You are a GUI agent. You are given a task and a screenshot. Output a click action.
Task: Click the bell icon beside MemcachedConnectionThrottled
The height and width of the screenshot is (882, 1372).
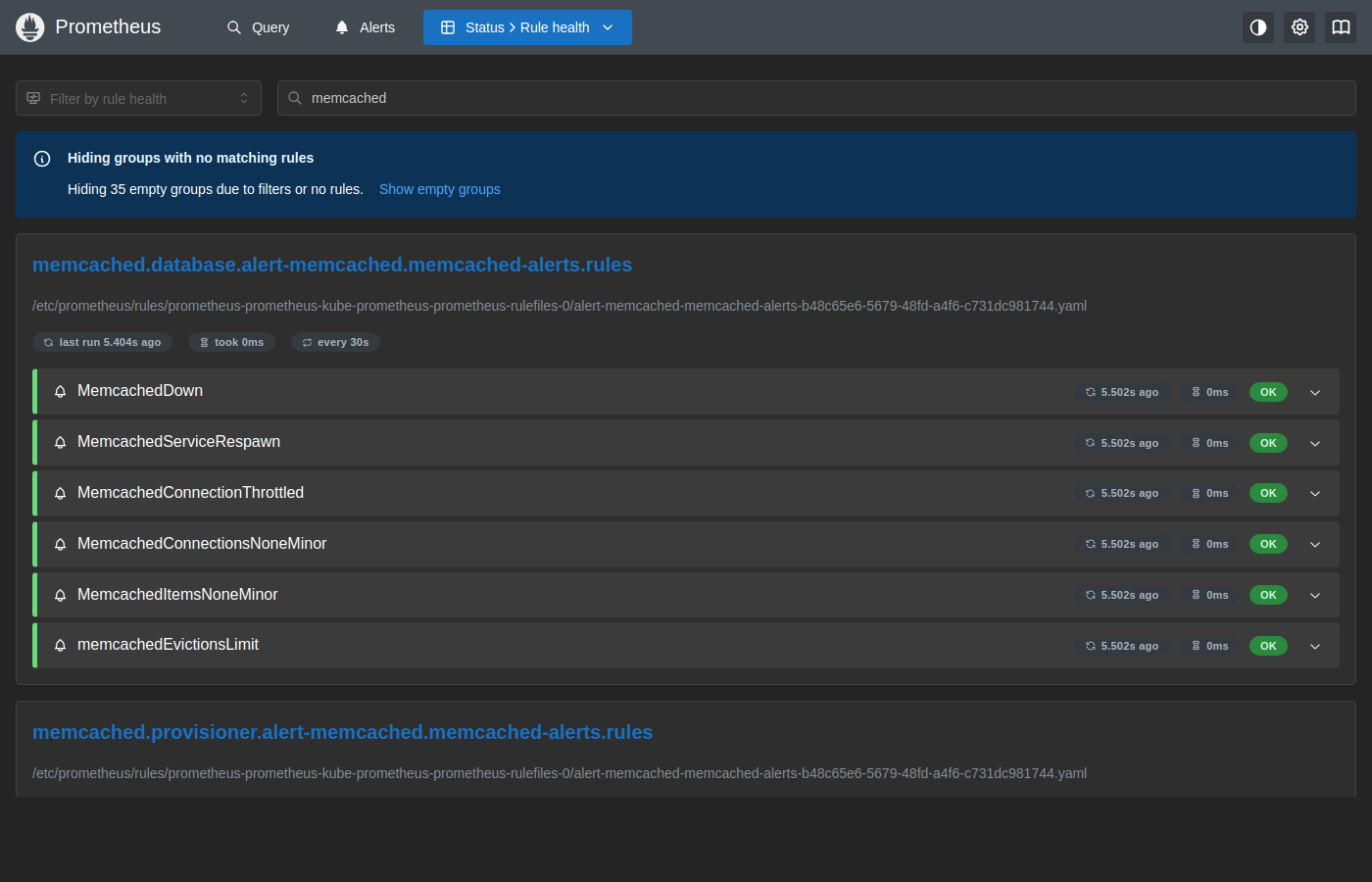click(60, 493)
